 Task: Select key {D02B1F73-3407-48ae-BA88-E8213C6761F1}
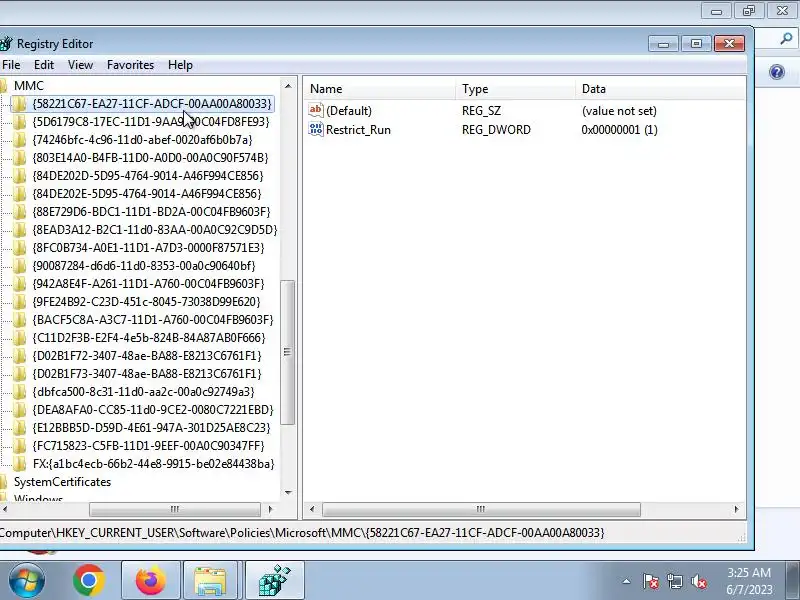[147, 373]
